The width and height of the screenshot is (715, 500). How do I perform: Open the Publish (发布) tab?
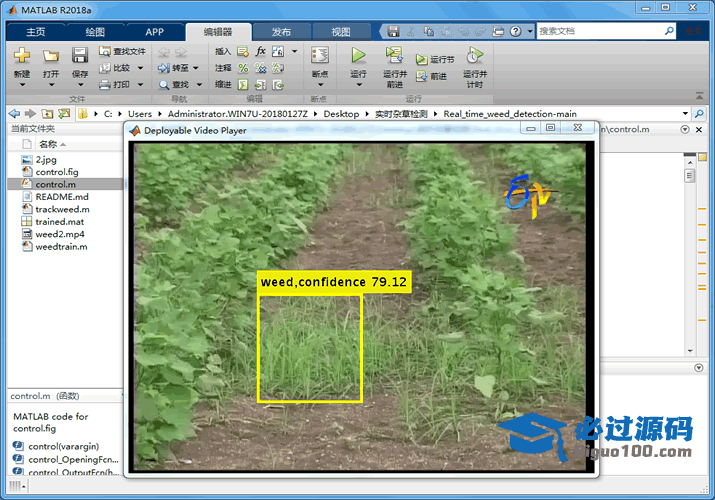tap(281, 32)
